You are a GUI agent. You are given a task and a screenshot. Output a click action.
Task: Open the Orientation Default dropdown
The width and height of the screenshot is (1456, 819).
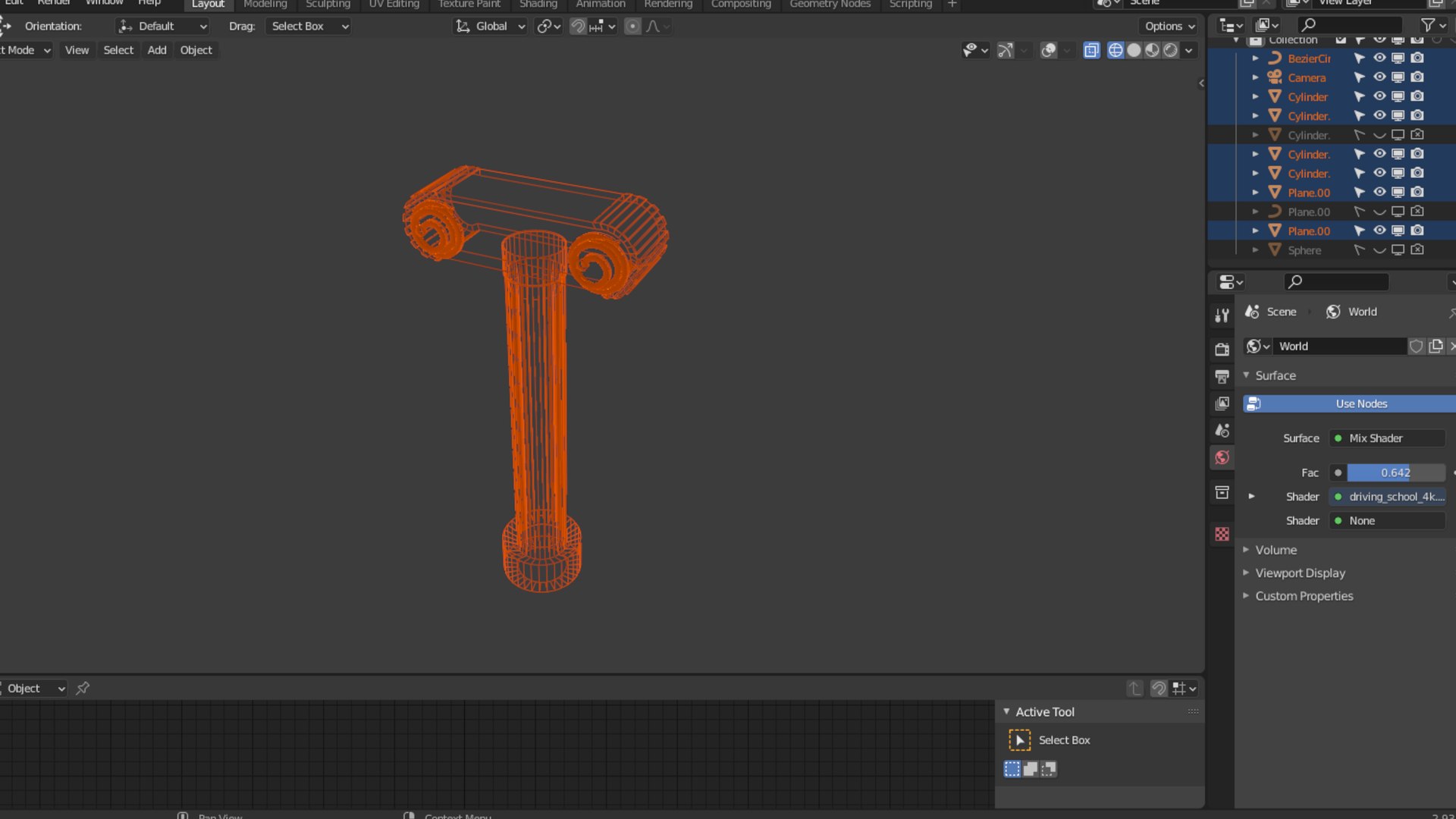point(162,27)
